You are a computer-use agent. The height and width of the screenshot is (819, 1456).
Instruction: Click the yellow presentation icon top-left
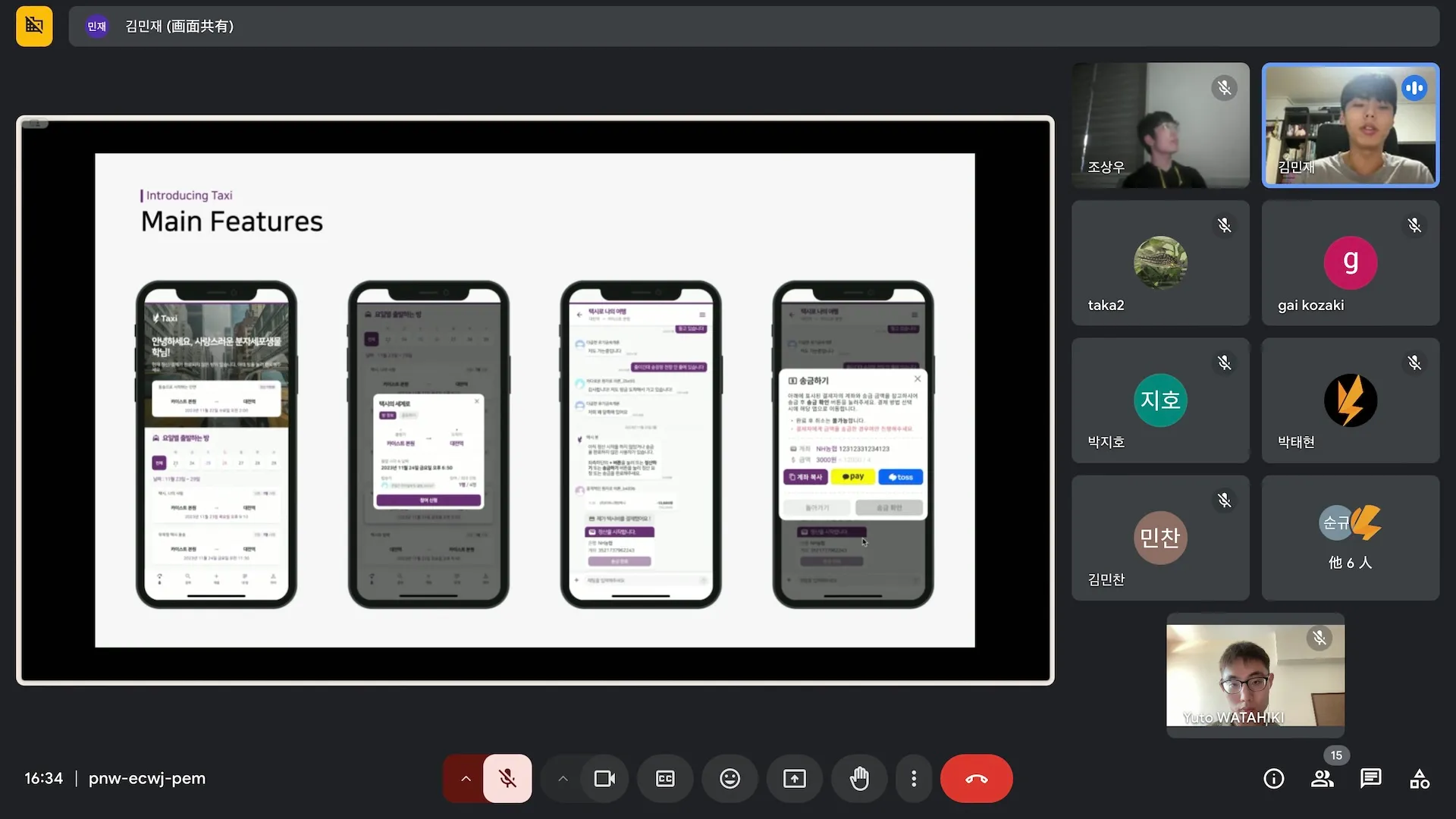click(34, 26)
